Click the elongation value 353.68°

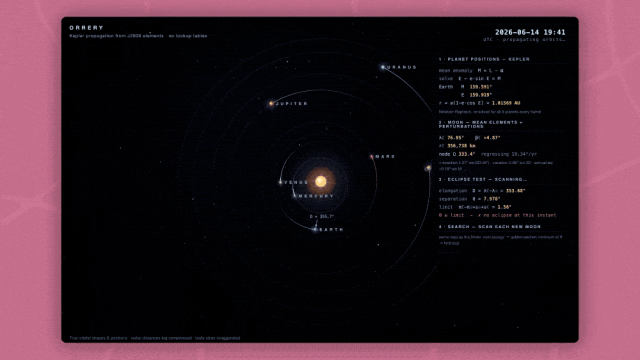pos(516,191)
